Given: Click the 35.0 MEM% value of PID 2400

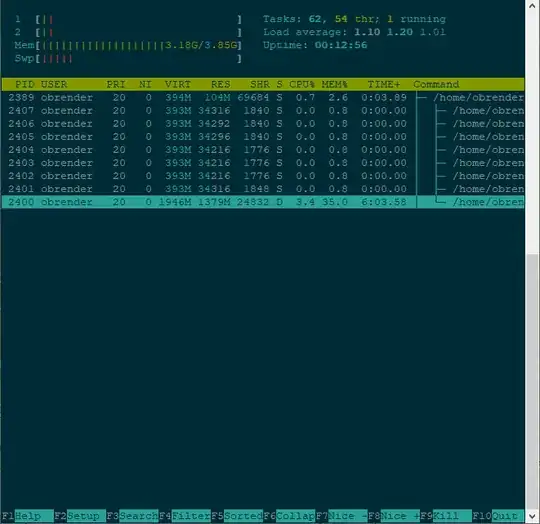Looking at the screenshot, I should [334, 202].
